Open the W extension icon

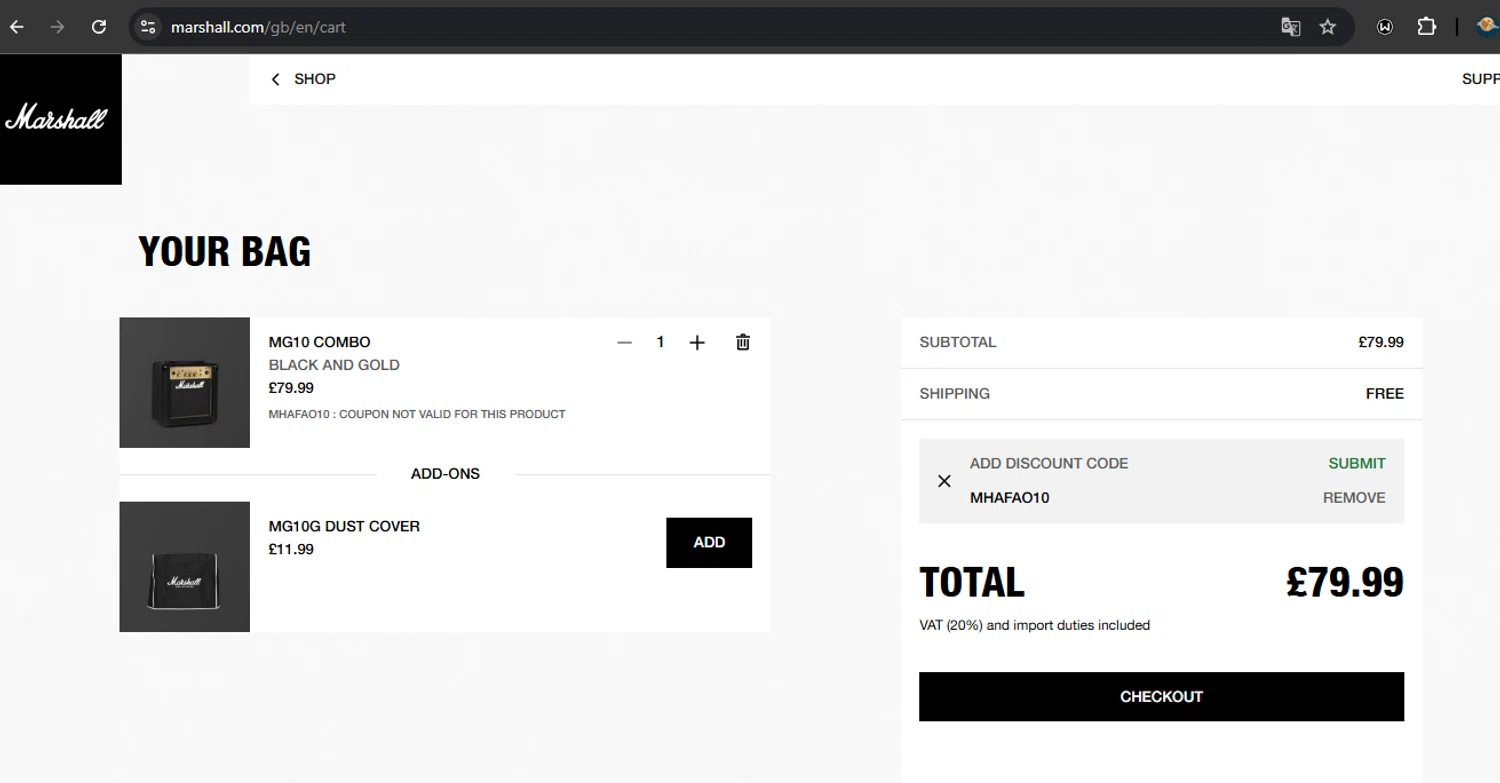[x=1385, y=27]
